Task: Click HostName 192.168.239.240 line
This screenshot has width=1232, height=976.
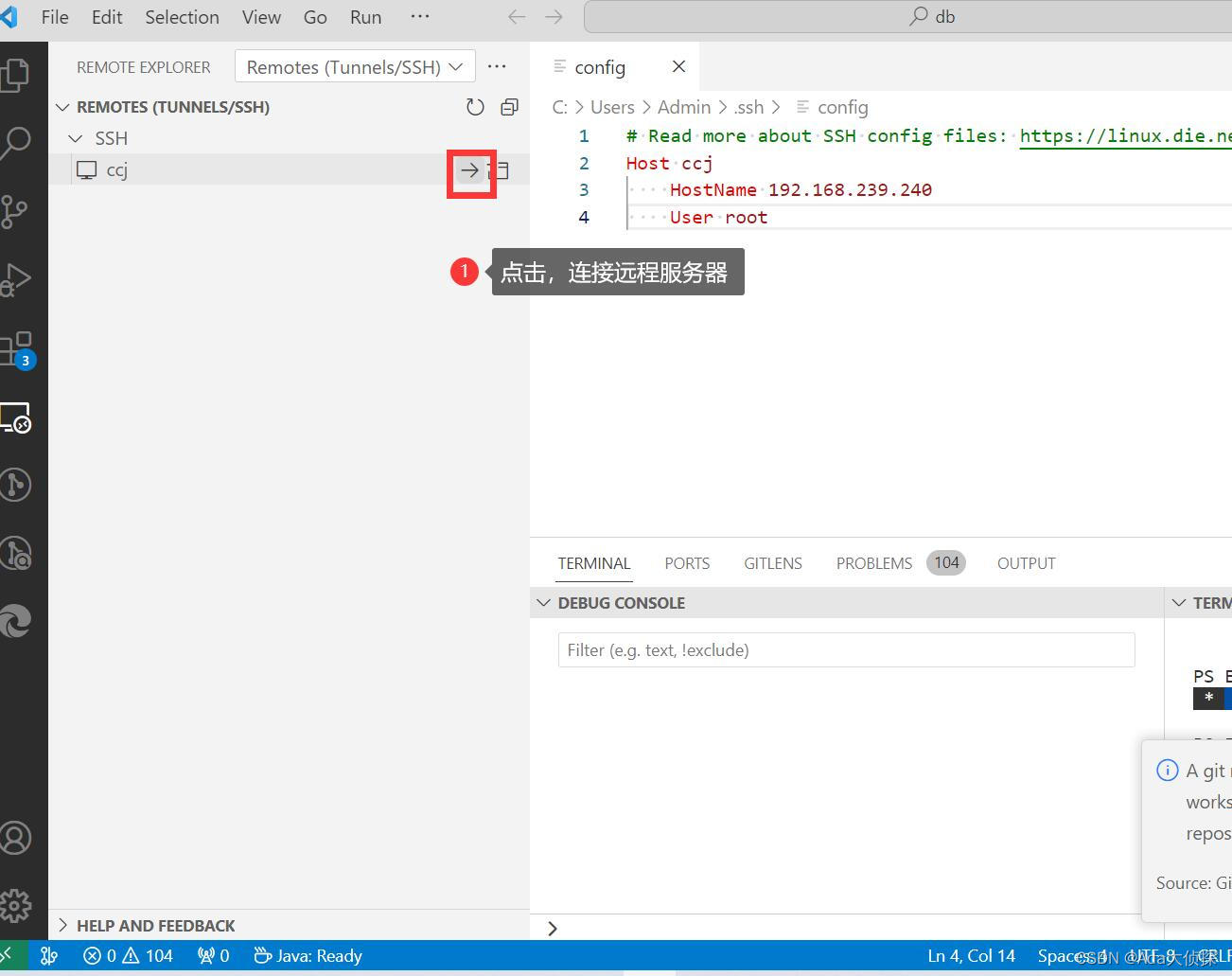Action: (801, 189)
